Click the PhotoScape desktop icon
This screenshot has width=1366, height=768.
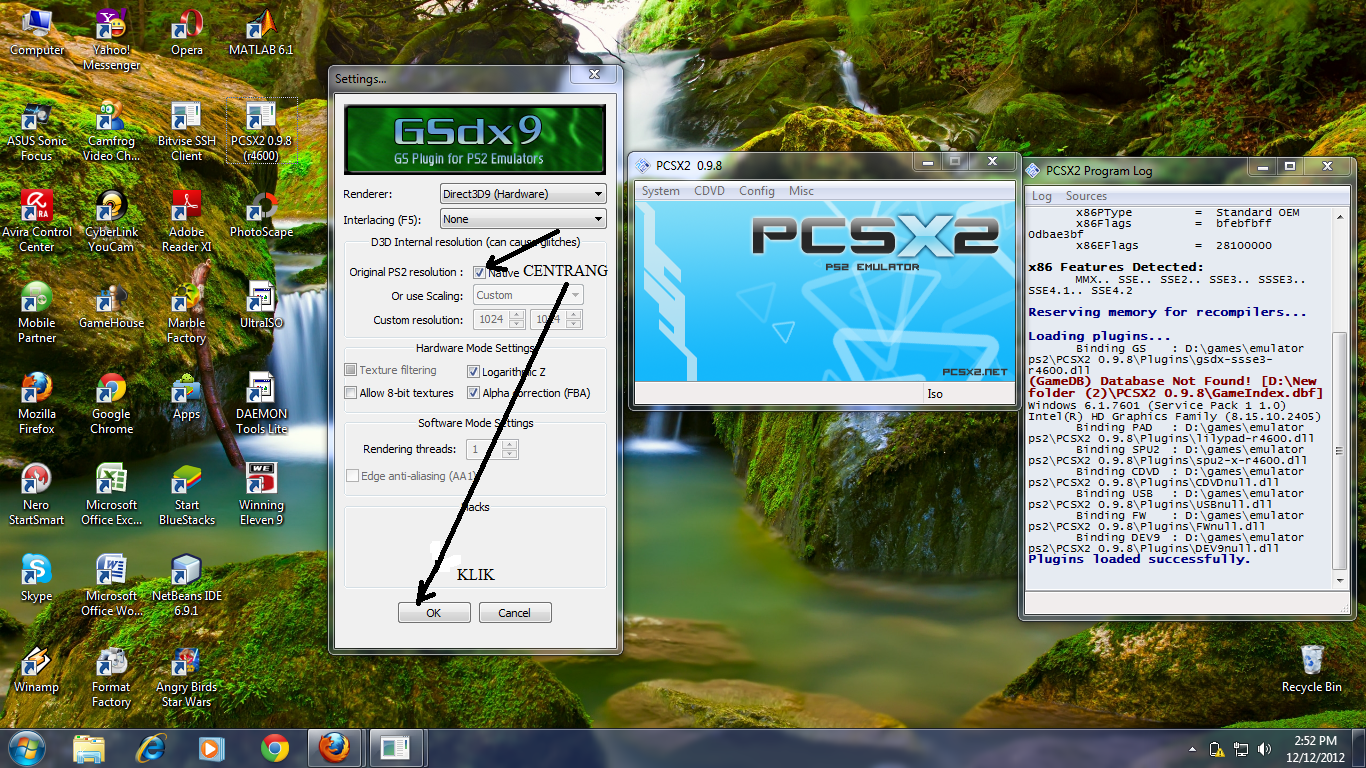click(x=261, y=215)
